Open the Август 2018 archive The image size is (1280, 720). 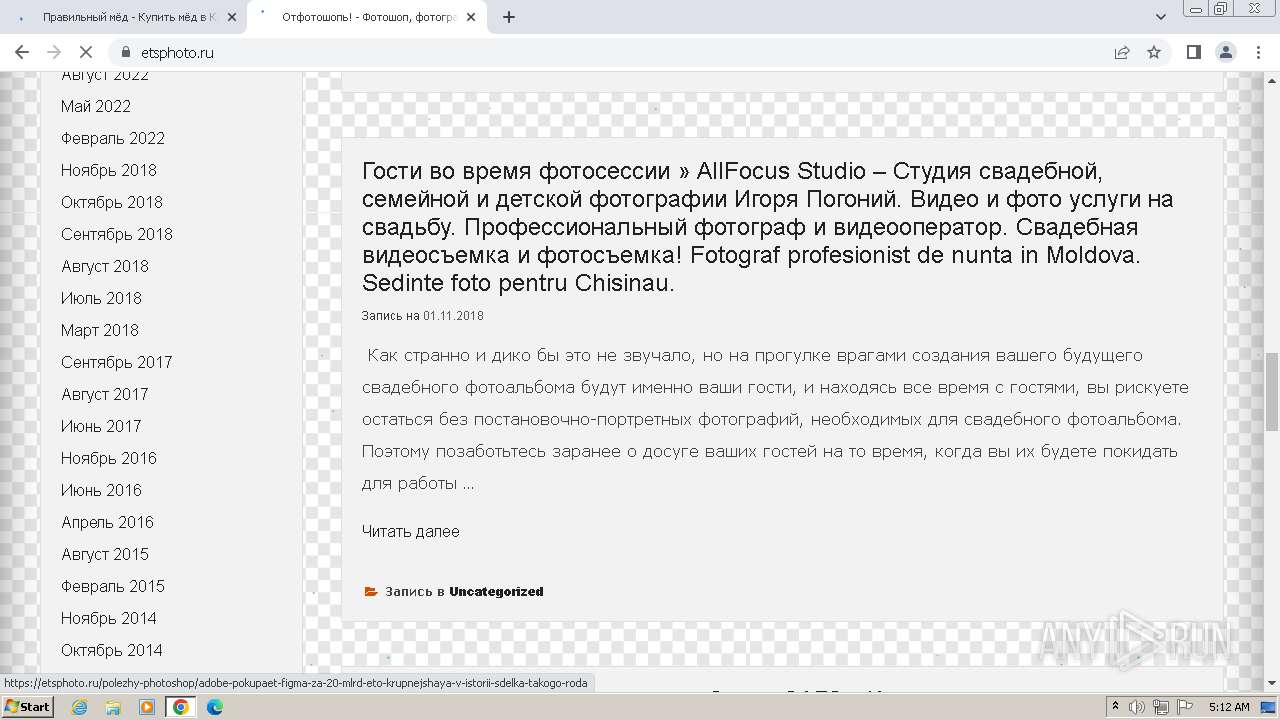(x=105, y=266)
